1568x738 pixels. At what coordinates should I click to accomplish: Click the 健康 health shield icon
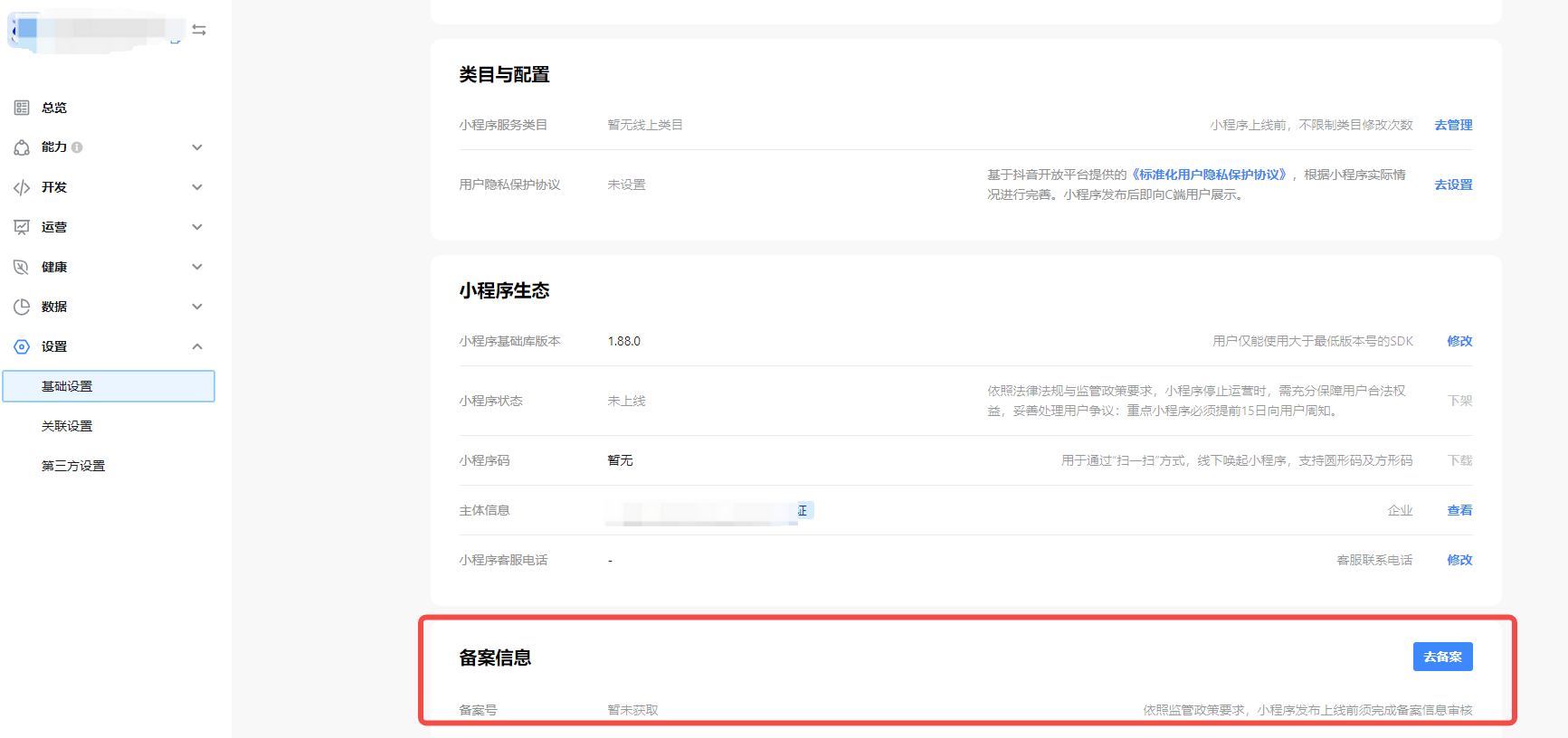(22, 267)
